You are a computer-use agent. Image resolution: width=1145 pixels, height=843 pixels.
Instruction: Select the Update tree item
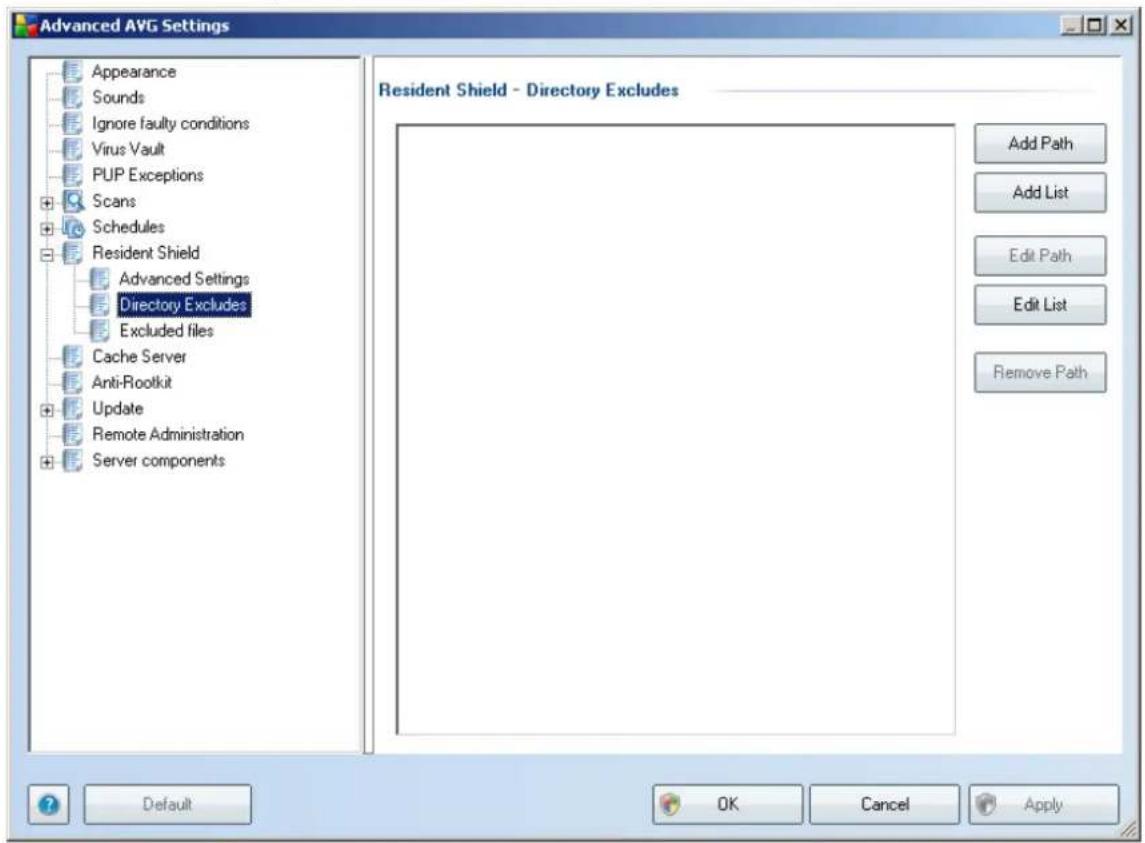tap(118, 408)
